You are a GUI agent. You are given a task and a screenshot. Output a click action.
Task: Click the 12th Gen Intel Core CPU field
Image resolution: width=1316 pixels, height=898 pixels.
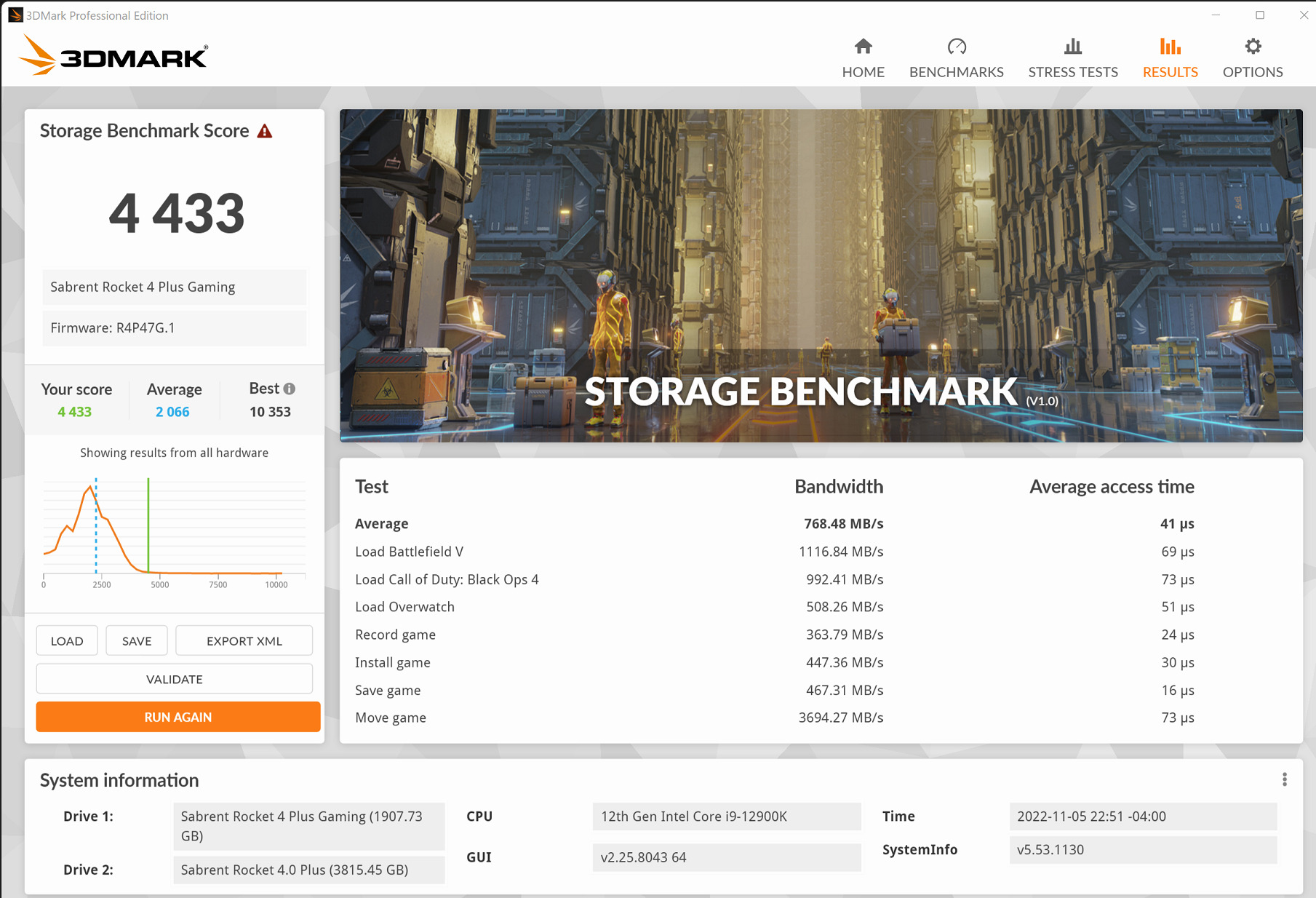coord(726,816)
